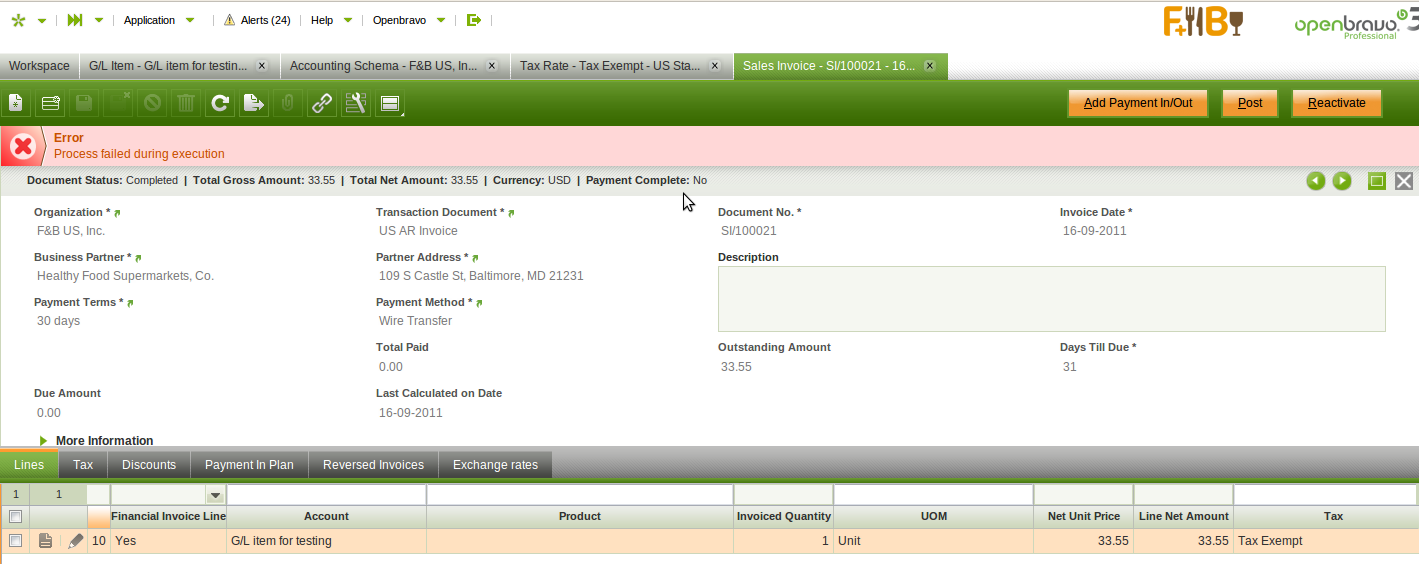Click the save and close toolbar icon

[x=118, y=103]
